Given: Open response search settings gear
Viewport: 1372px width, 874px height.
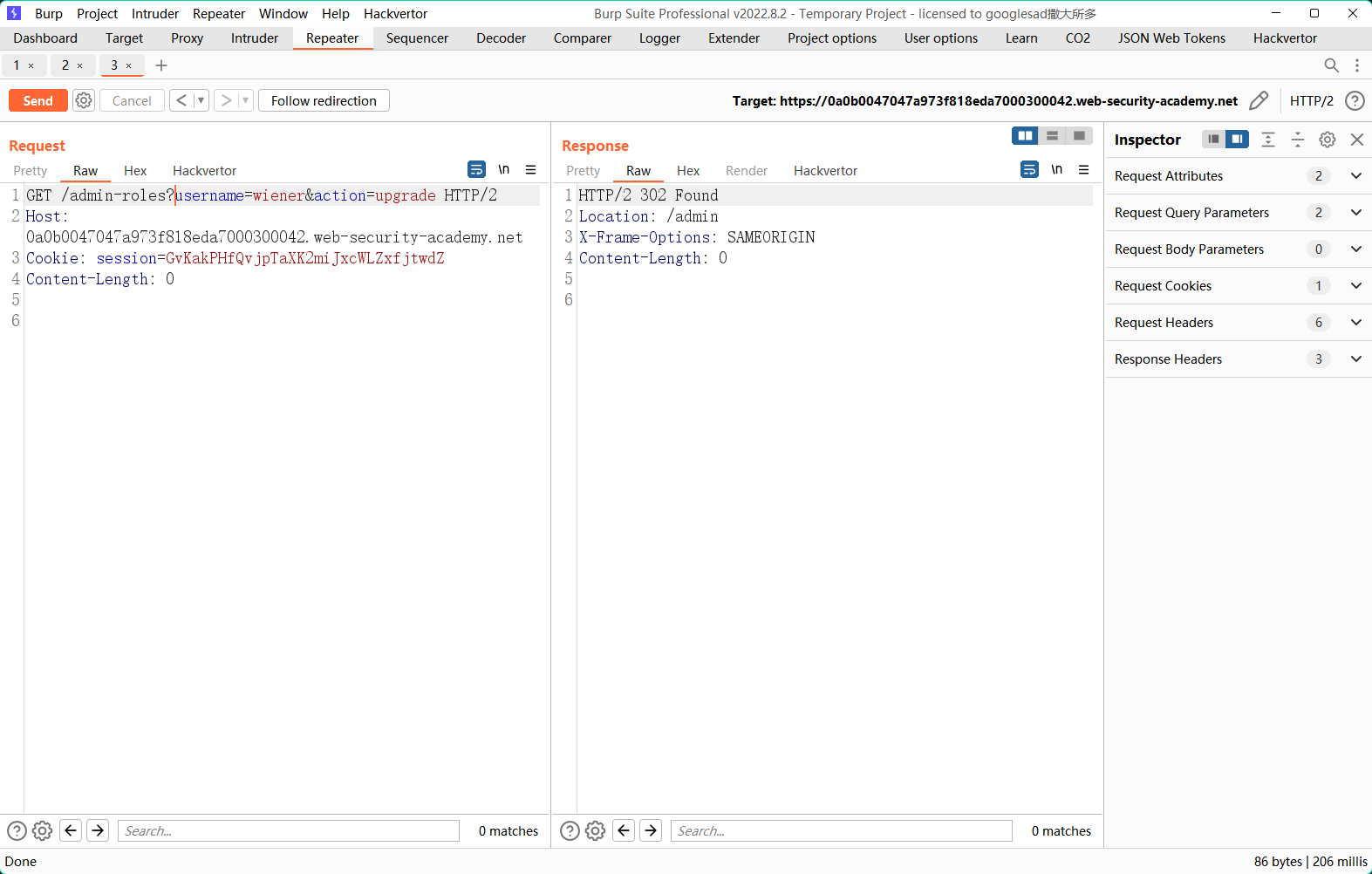Looking at the screenshot, I should (x=596, y=830).
